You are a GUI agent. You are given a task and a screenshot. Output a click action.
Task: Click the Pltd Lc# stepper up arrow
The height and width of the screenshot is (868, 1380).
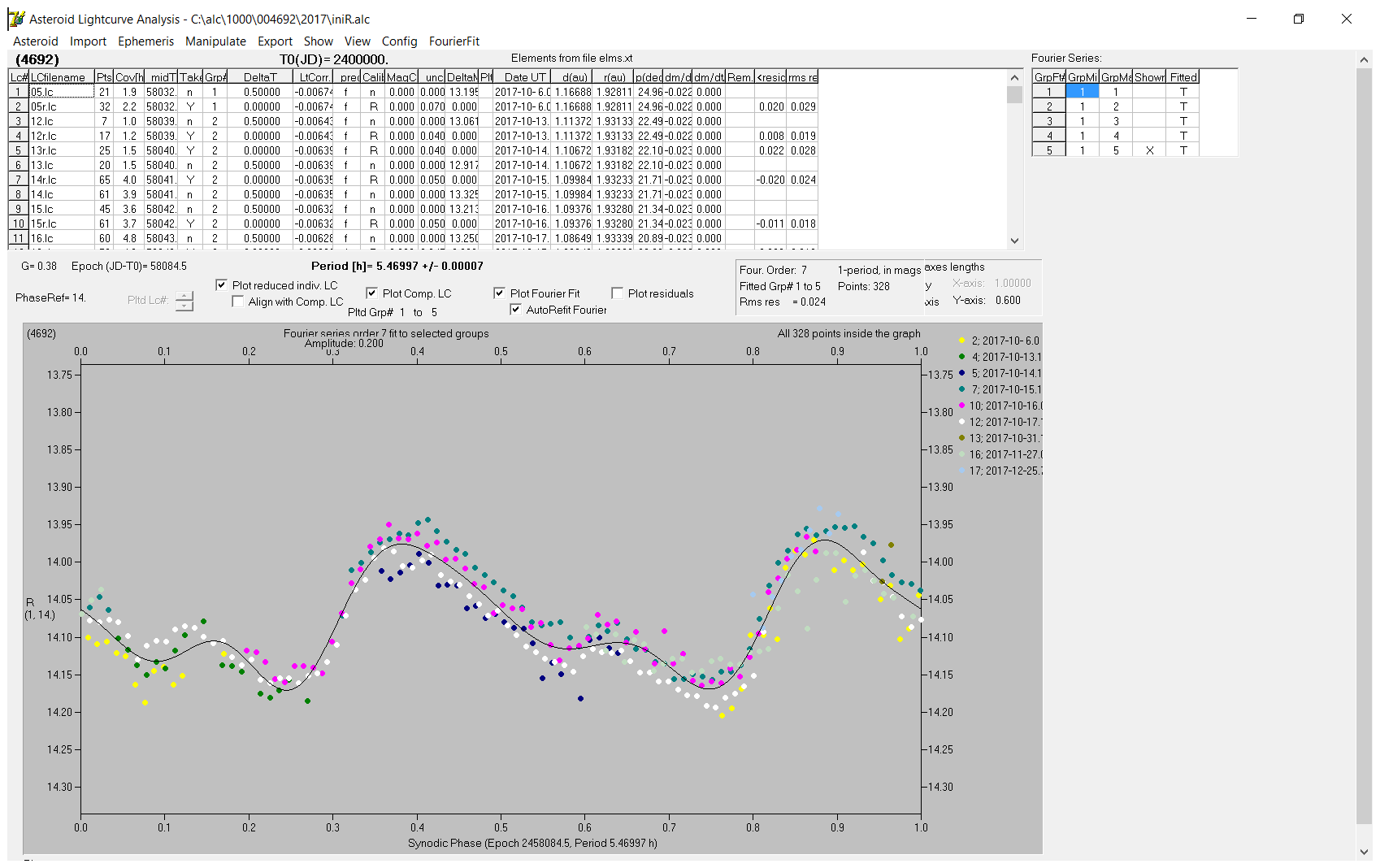coord(184,296)
